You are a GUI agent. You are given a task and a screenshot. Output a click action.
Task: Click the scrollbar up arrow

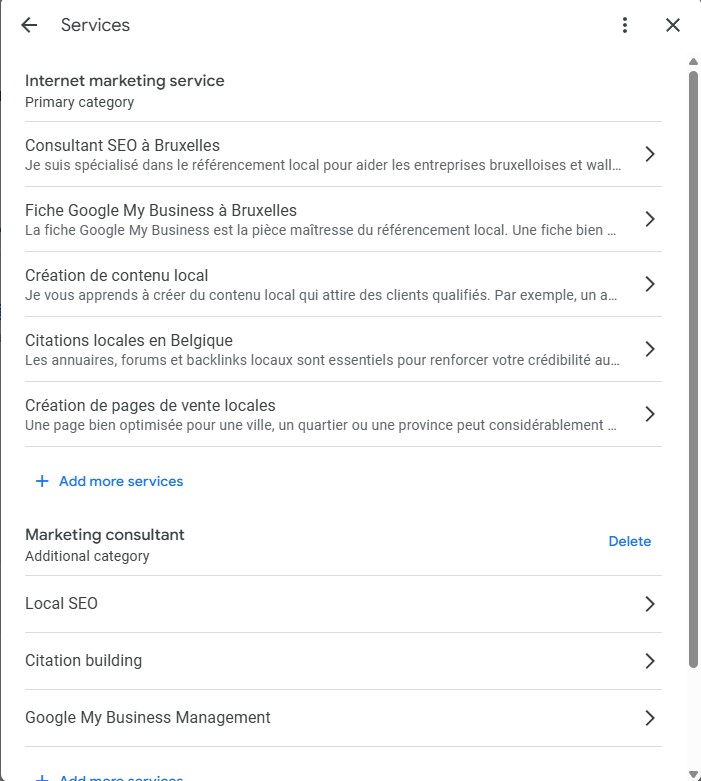(x=693, y=62)
